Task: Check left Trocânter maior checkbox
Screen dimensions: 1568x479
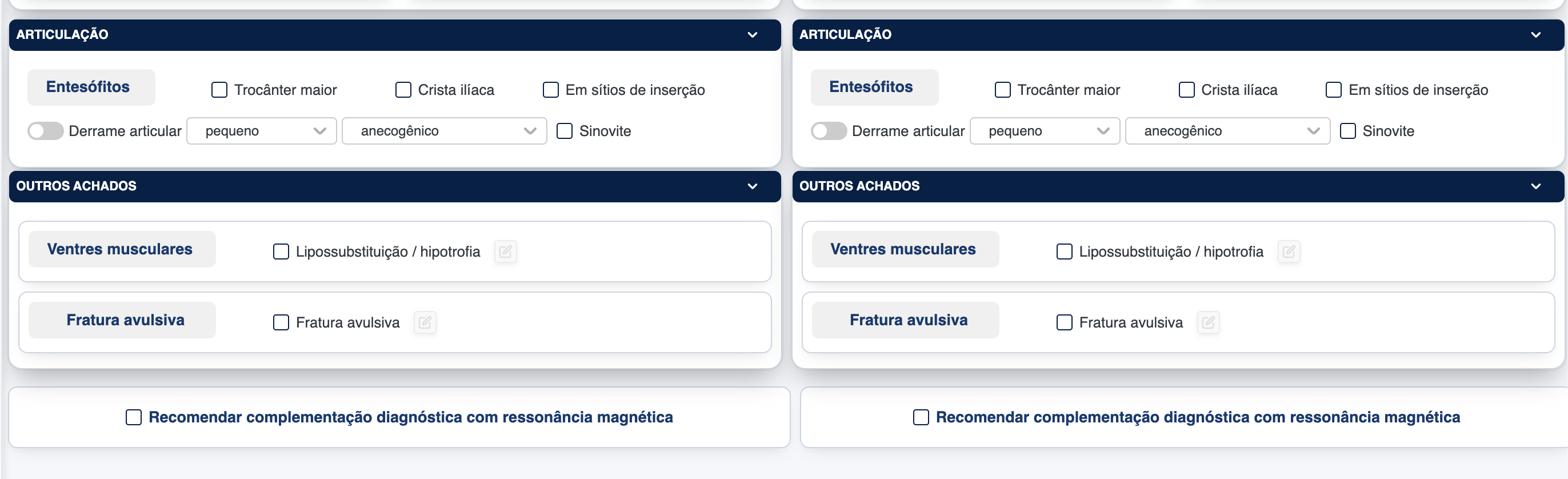Action: [x=219, y=90]
